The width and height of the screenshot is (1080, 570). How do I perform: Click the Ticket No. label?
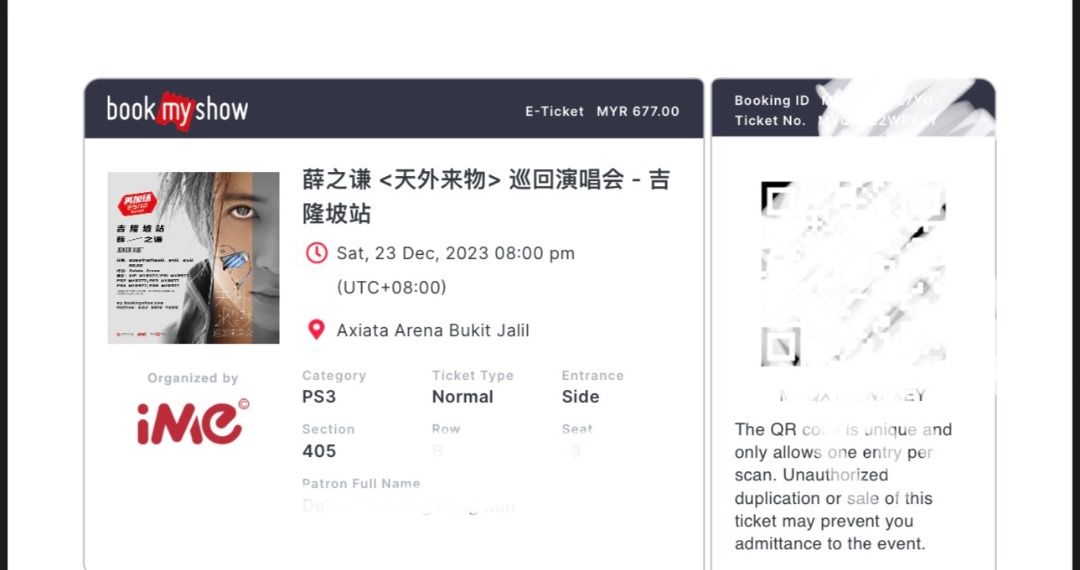point(769,120)
